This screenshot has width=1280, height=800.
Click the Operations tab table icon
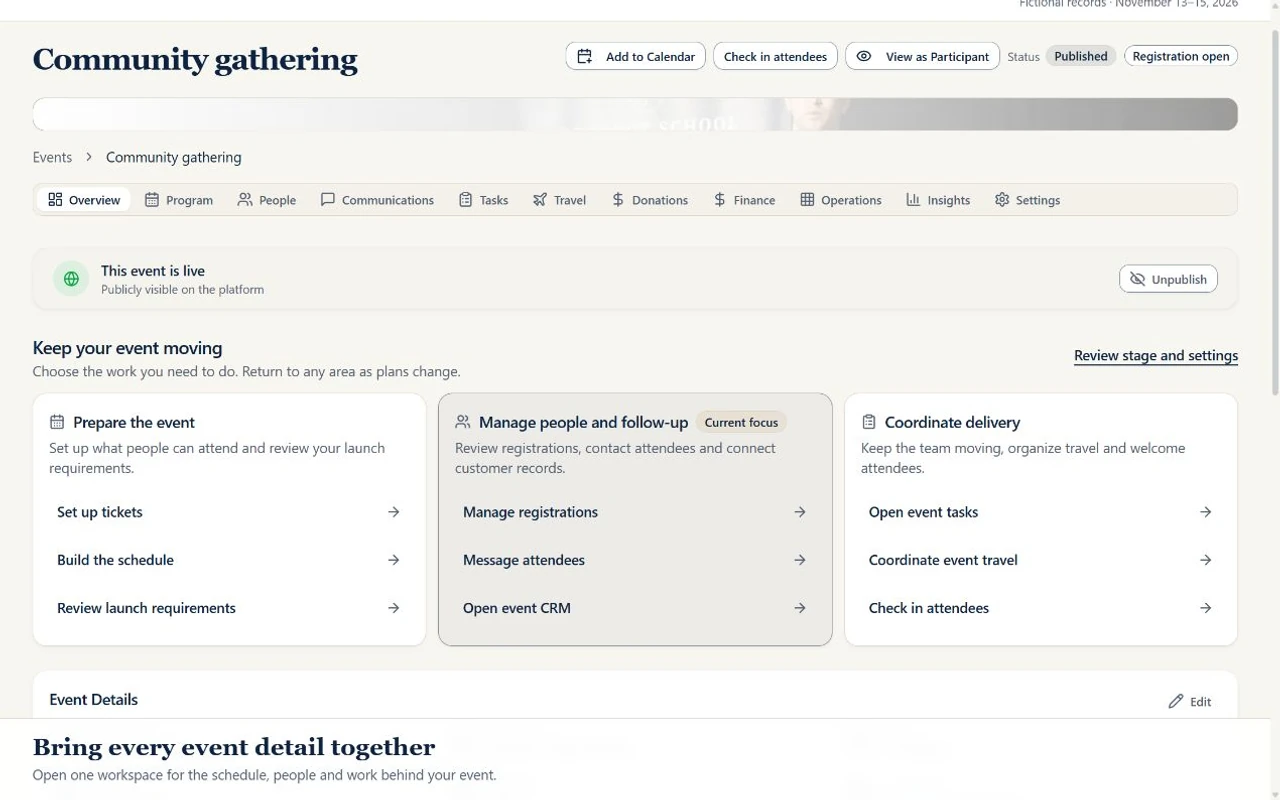(x=807, y=199)
